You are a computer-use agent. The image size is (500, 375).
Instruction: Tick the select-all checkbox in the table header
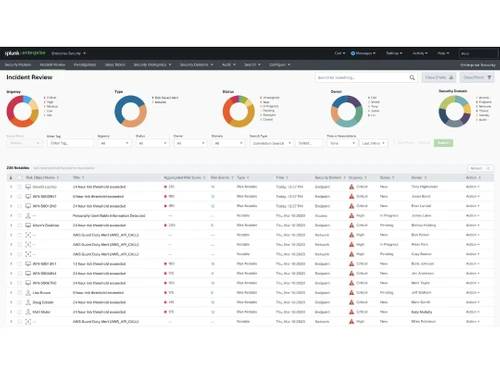click(19, 178)
